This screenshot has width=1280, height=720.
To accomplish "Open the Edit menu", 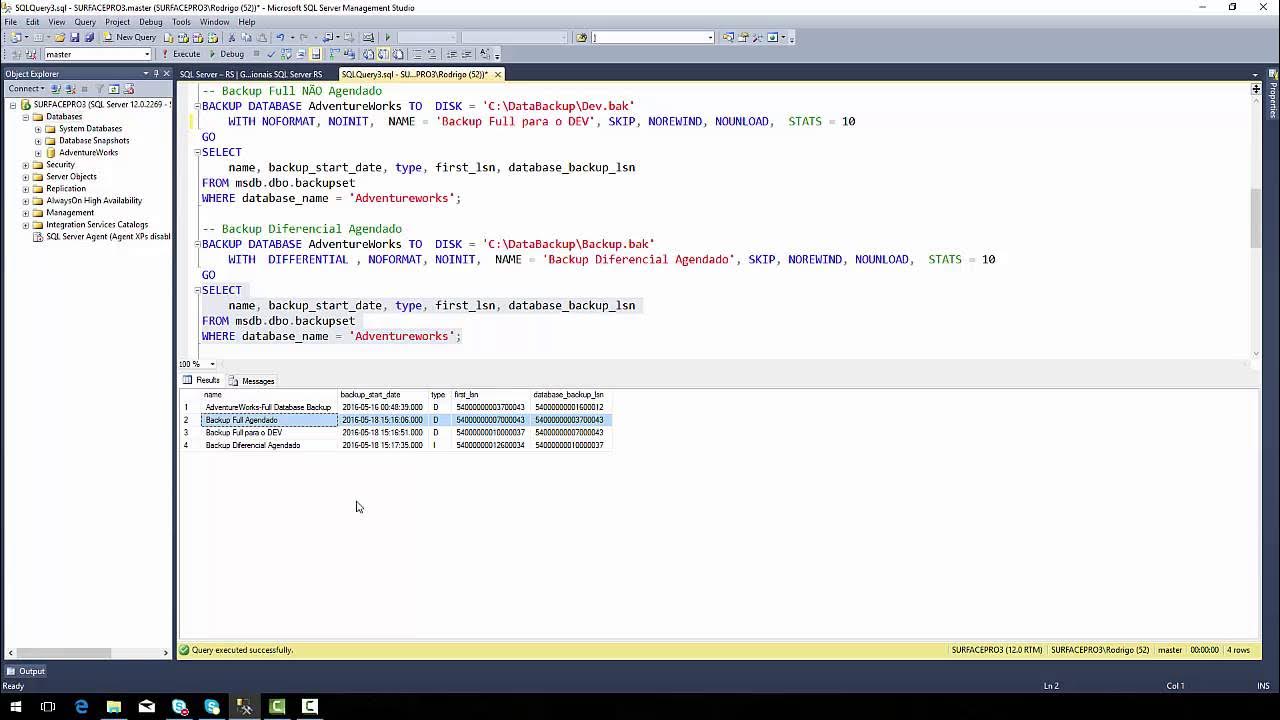I will pyautogui.click(x=33, y=22).
